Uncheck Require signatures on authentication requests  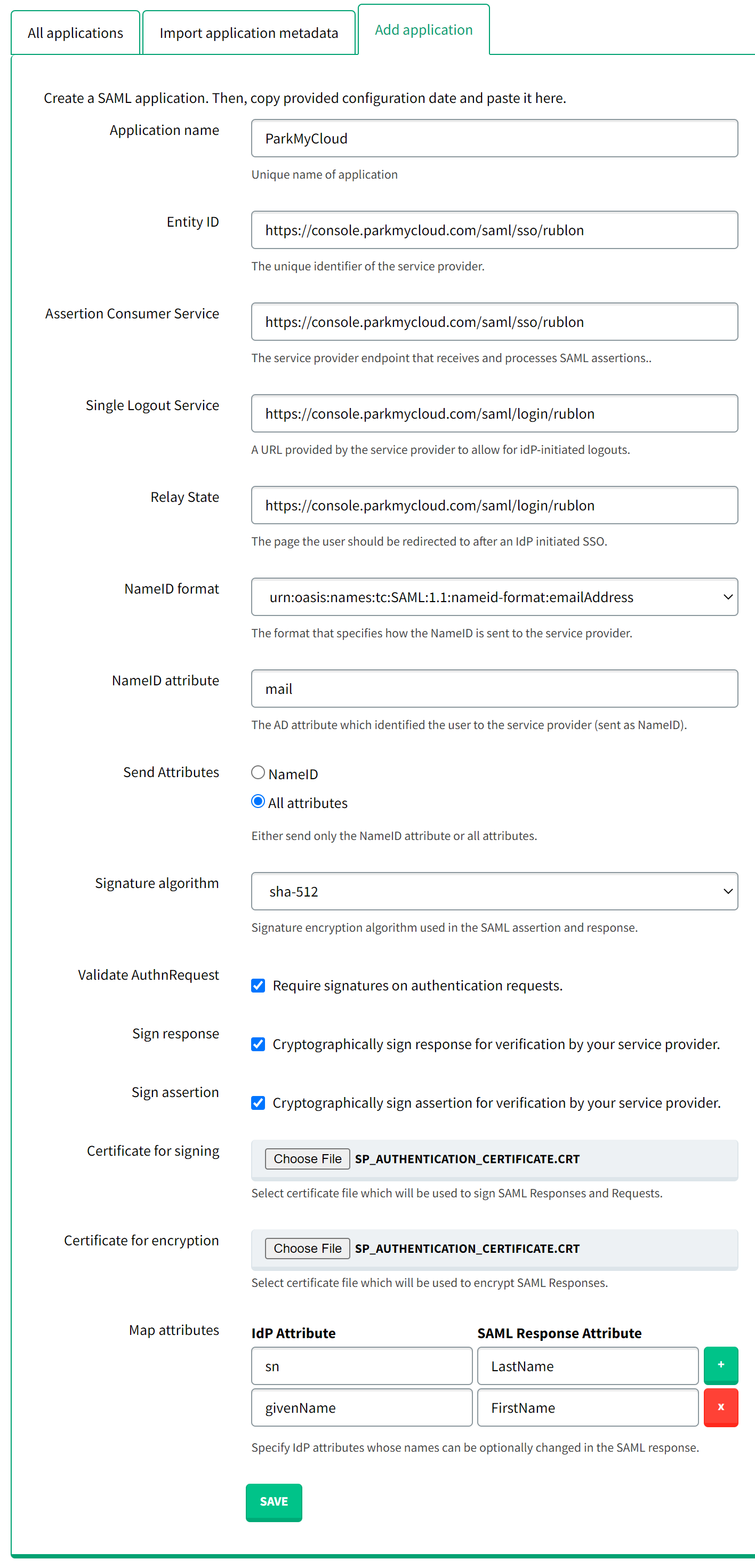[258, 986]
